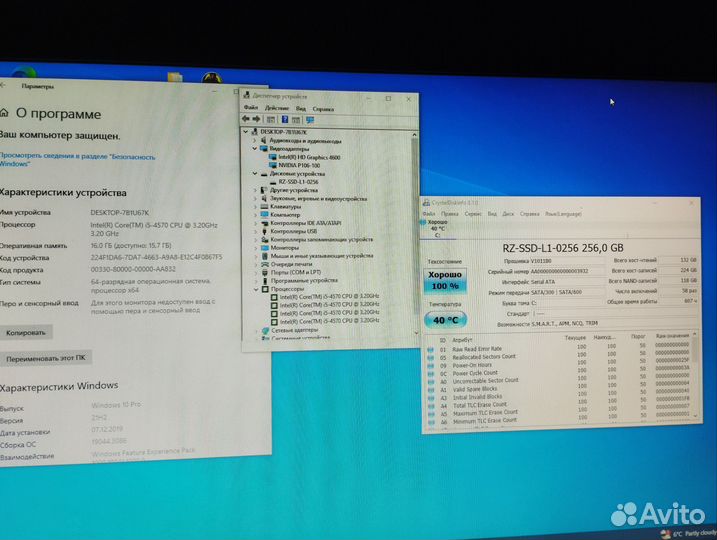Click the Forward arrow in Device Manager toolbar
717x540 pixels.
coord(257,119)
